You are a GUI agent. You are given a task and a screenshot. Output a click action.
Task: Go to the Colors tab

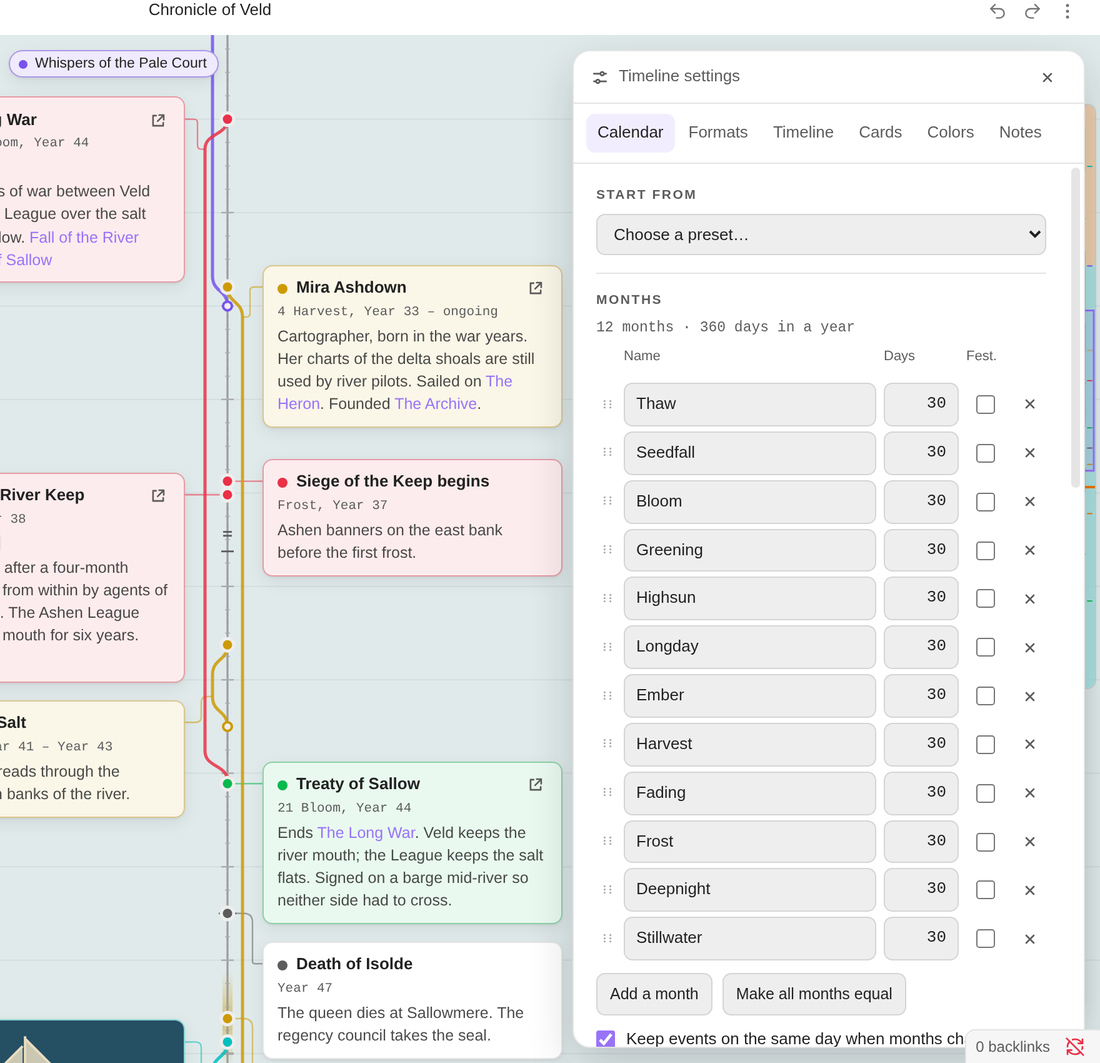coord(951,133)
